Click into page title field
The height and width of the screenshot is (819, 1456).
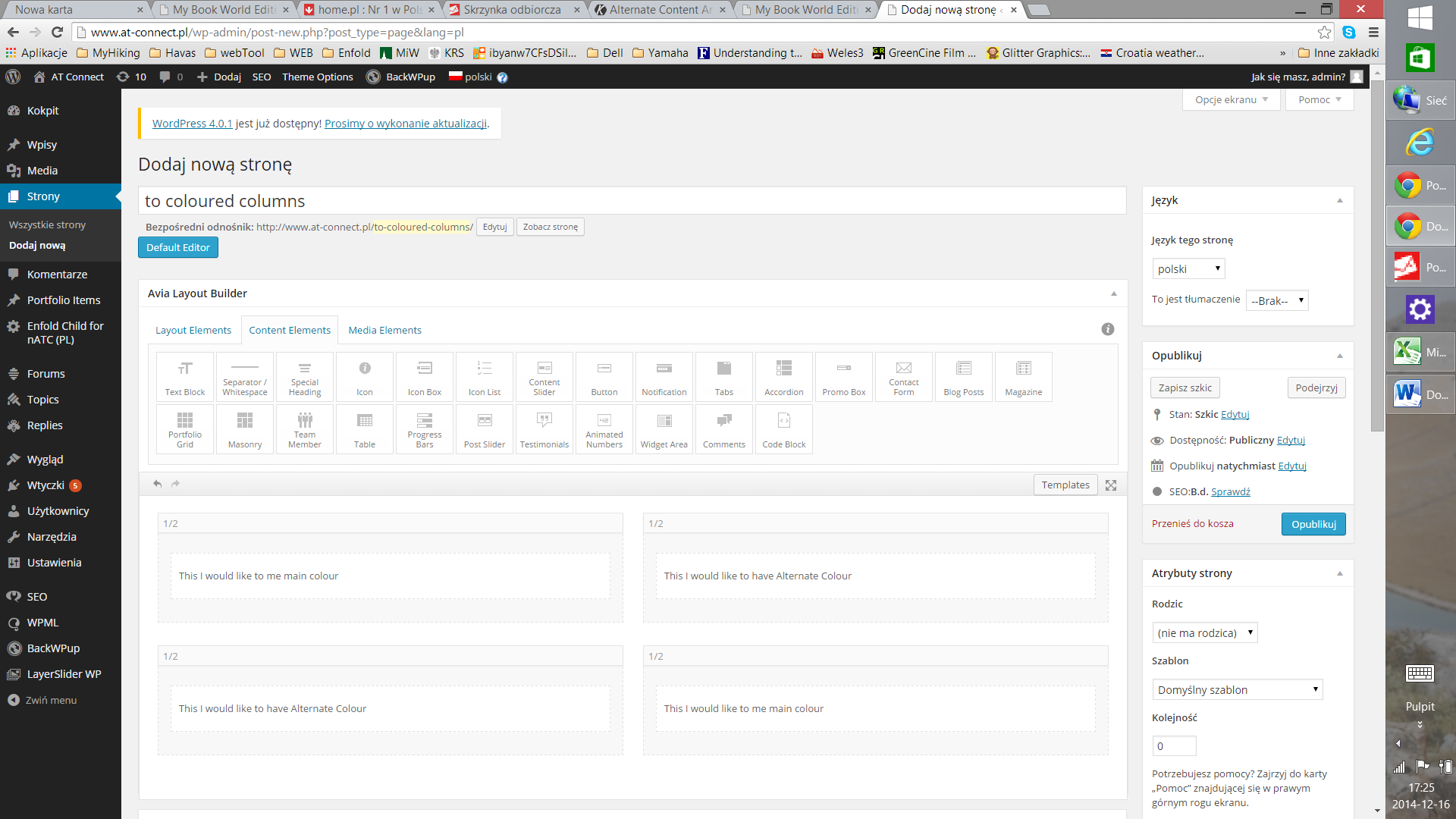click(632, 201)
